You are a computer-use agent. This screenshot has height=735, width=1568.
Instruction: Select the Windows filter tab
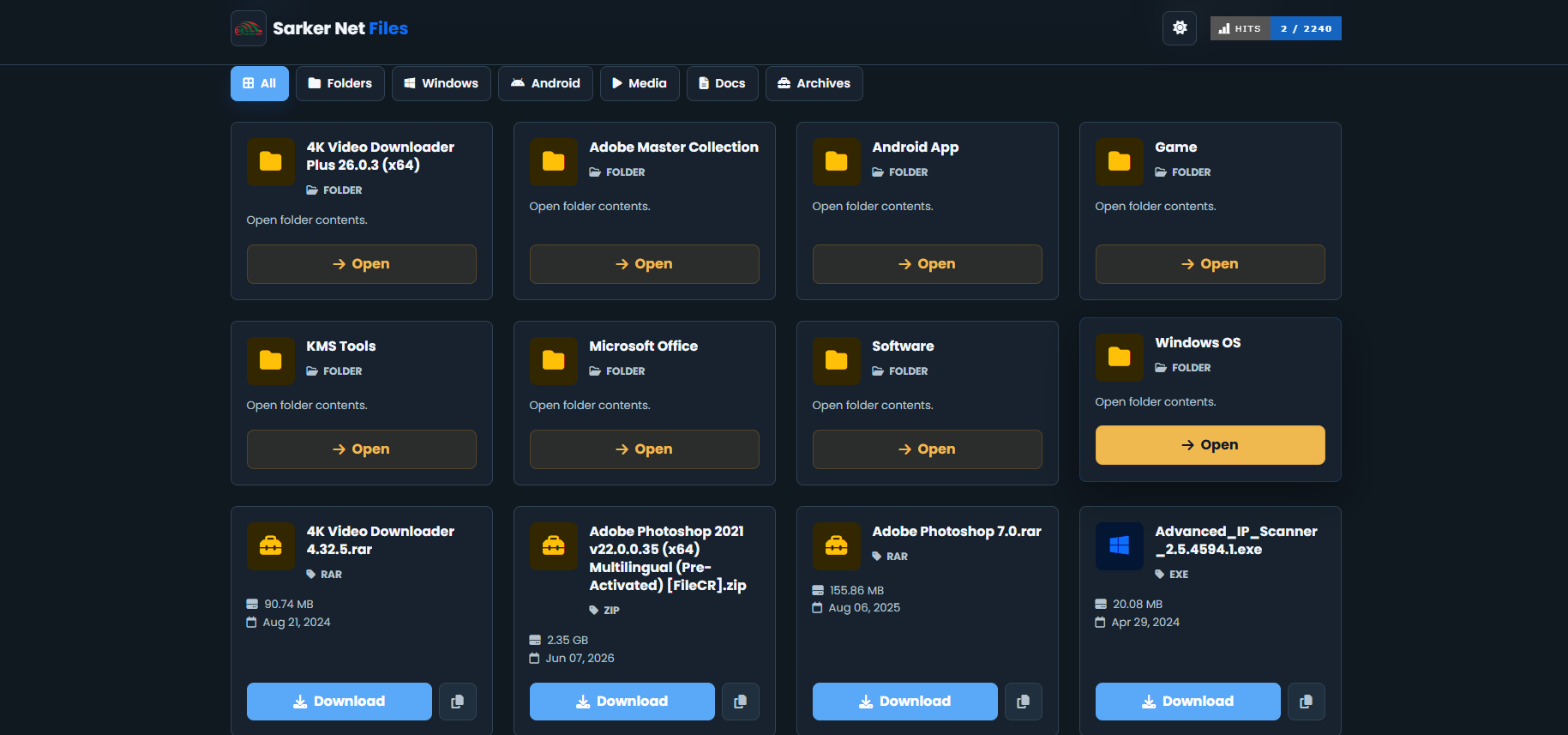tap(442, 83)
